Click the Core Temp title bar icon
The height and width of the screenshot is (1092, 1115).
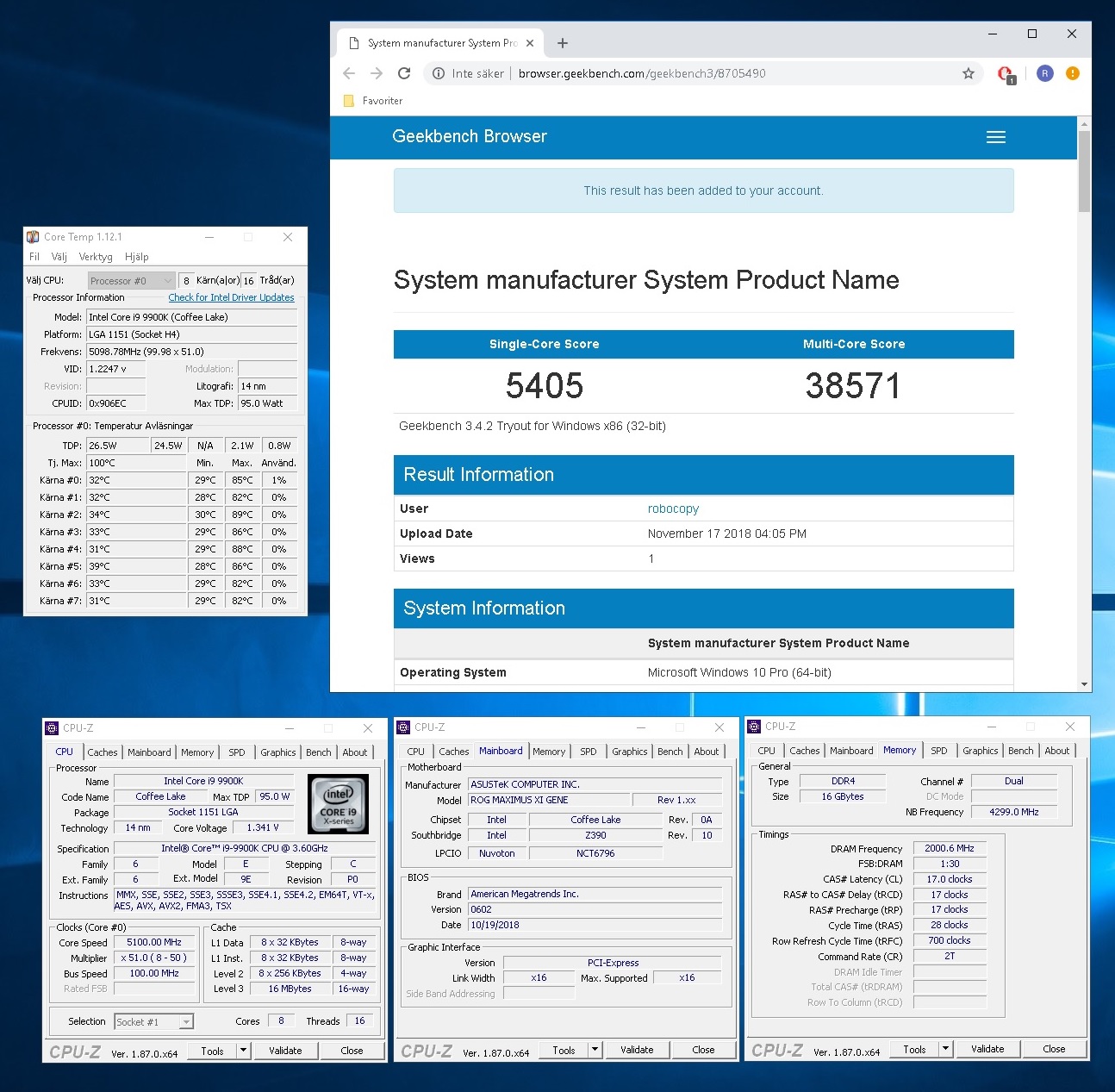[33, 237]
